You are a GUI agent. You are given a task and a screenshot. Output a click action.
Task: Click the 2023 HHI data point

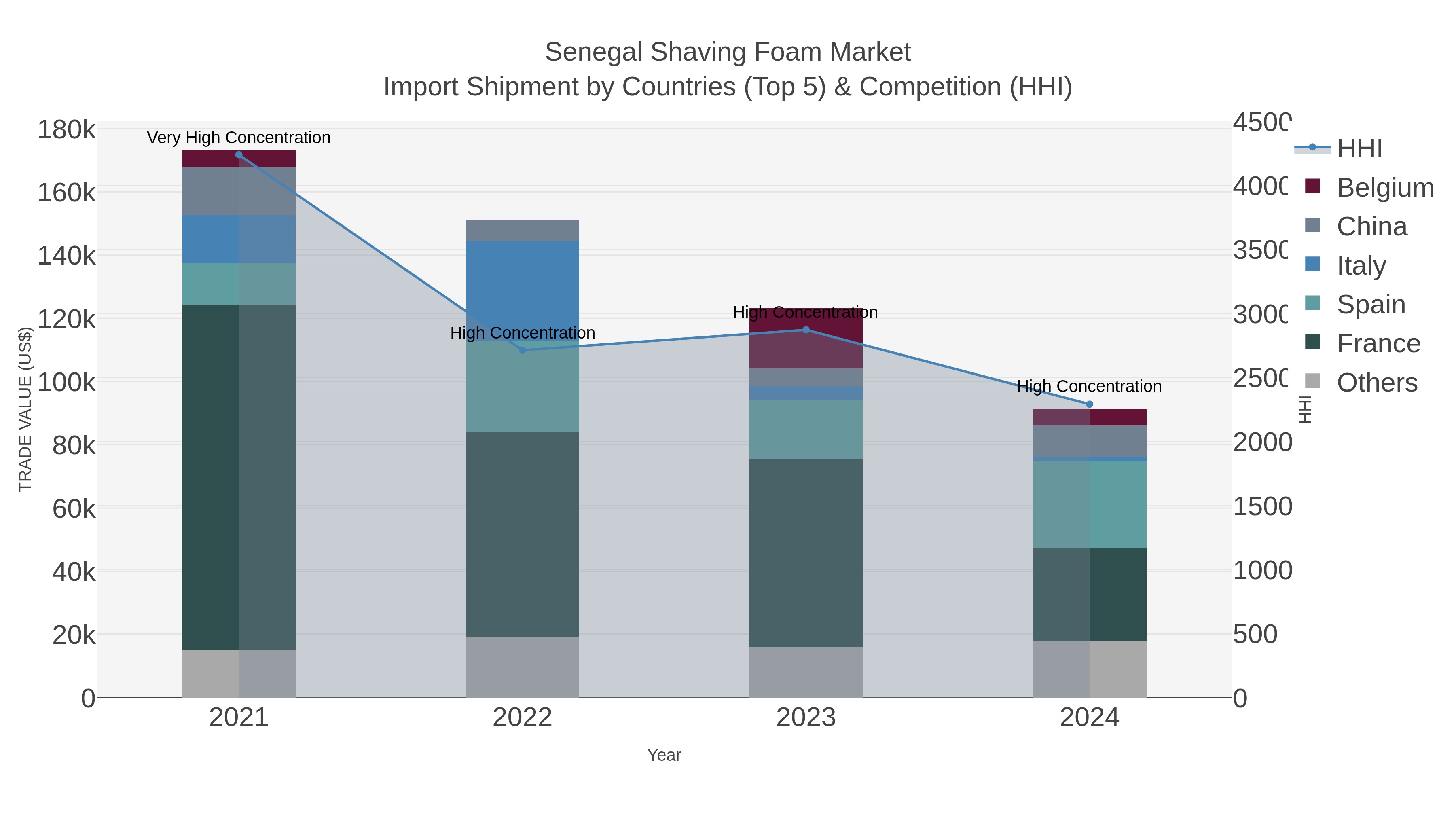click(806, 330)
